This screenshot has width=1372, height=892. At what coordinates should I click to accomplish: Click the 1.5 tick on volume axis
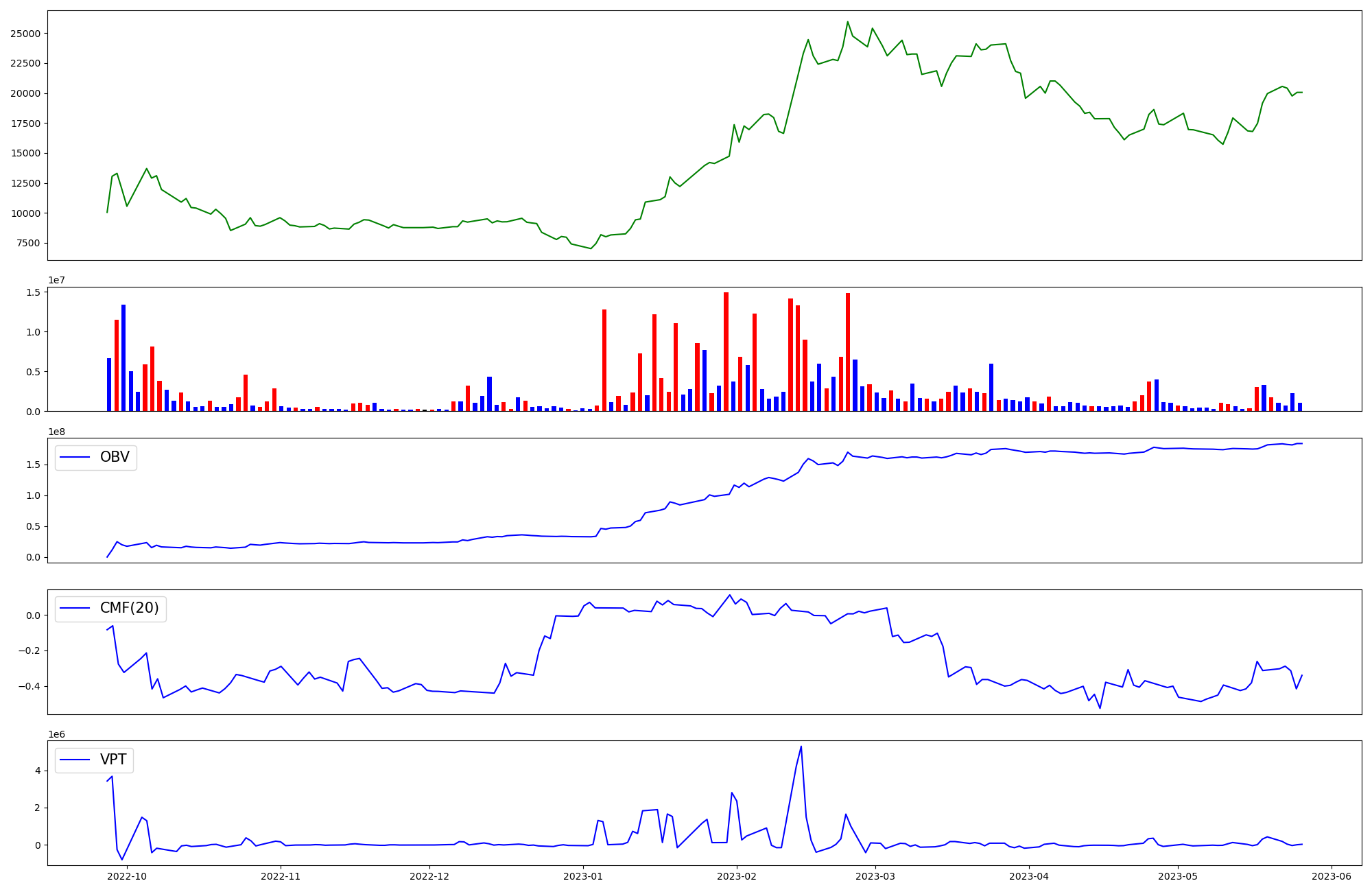tap(34, 292)
